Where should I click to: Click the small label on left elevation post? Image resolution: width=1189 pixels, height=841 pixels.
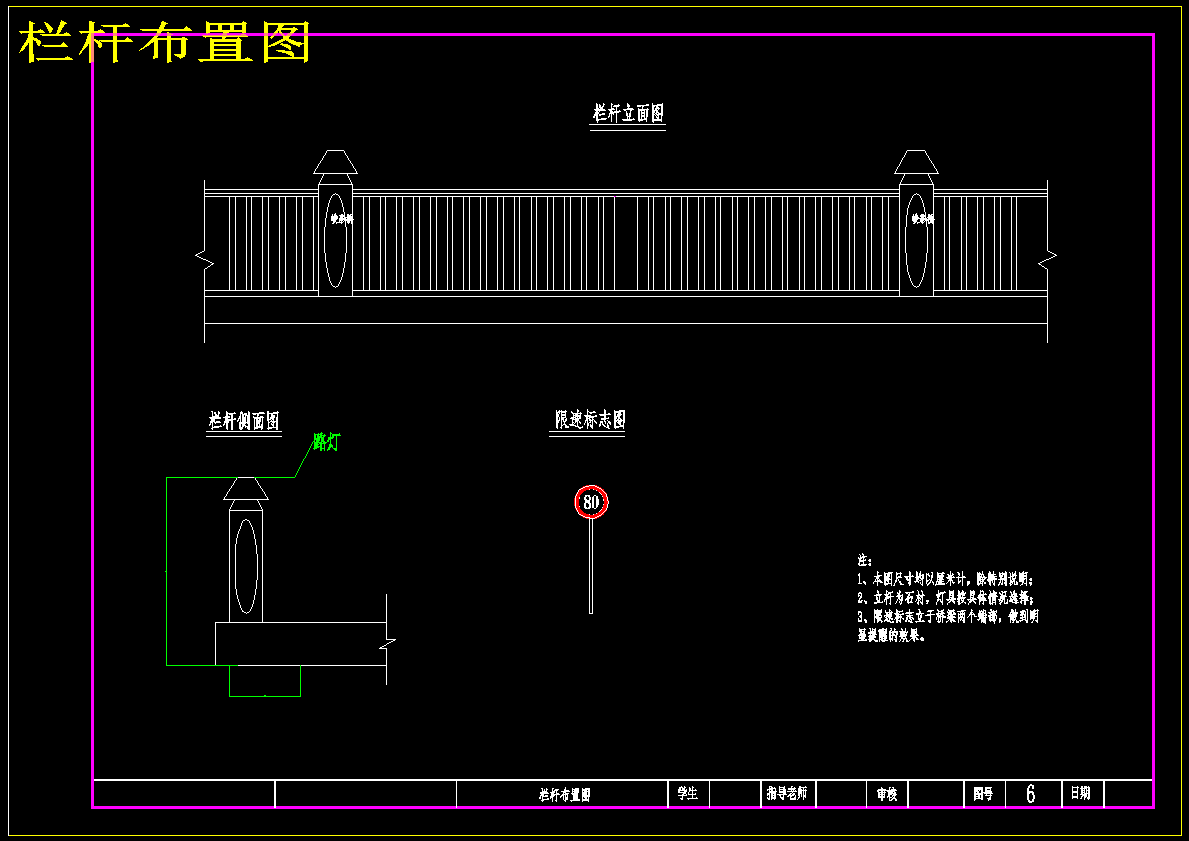342,219
